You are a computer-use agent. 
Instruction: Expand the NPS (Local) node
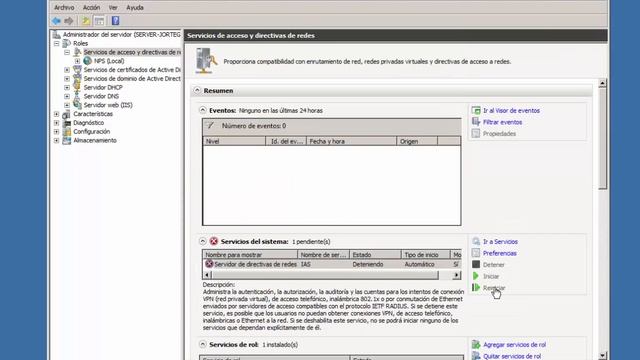(77, 61)
